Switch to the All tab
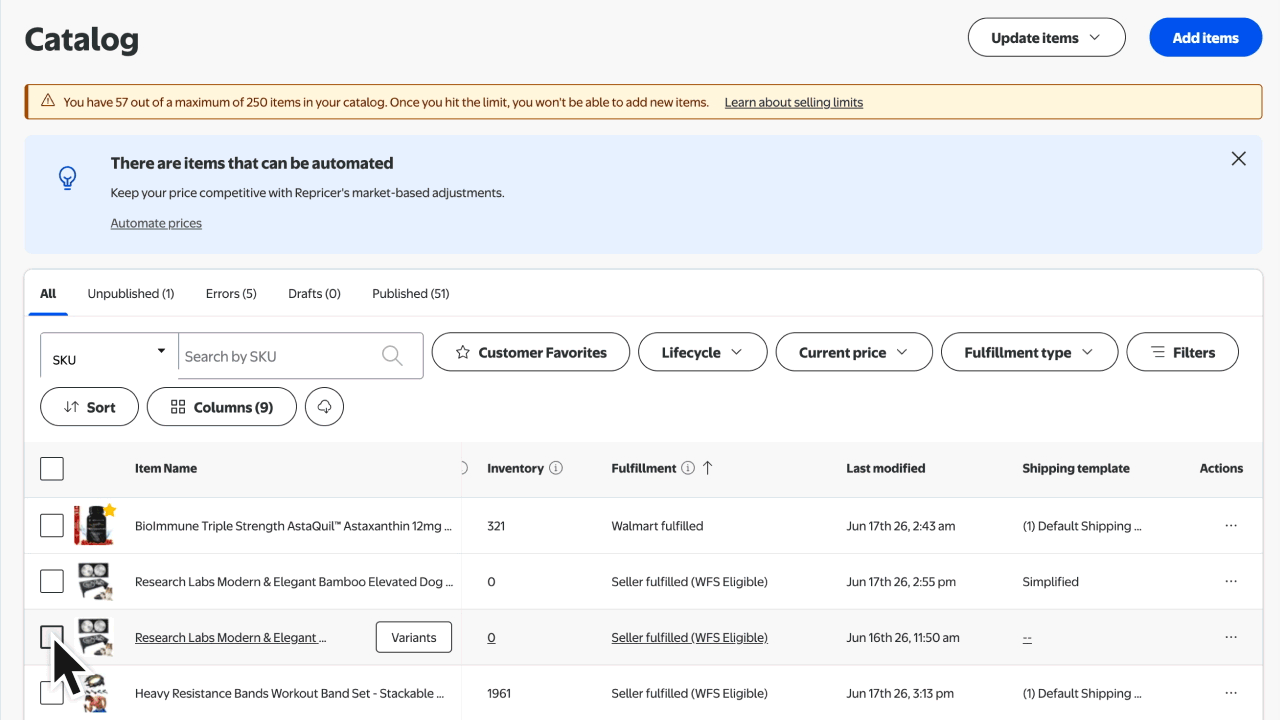 (x=48, y=294)
